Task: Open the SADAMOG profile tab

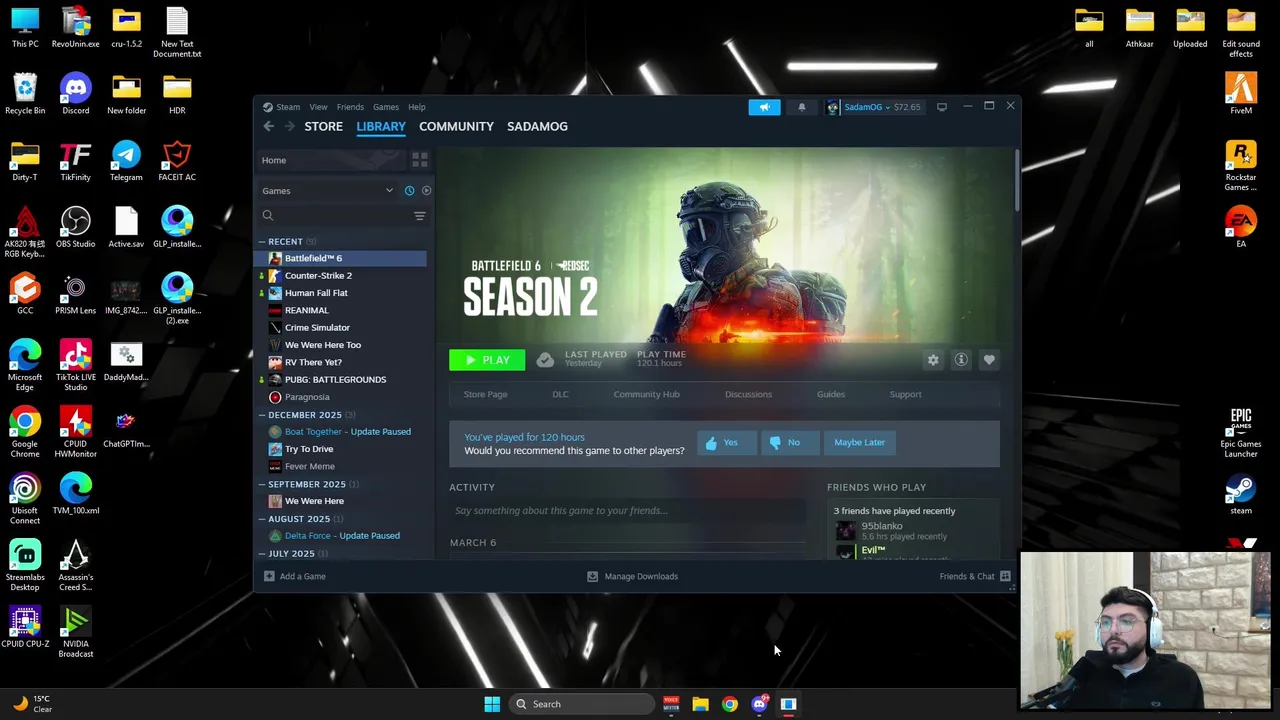Action: pyautogui.click(x=537, y=126)
